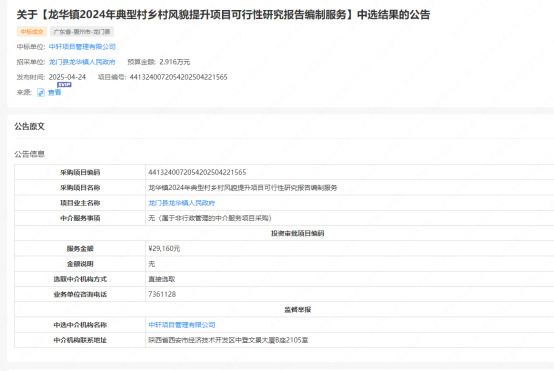Image resolution: width=554 pixels, height=371 pixels.
Task: Click the 中介机构联系地址 label cell
Action: point(80,340)
